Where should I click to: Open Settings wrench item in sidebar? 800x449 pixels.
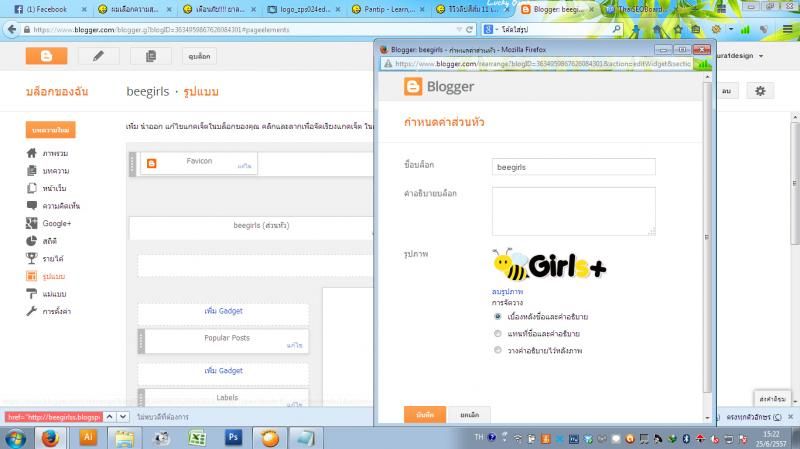(56, 311)
